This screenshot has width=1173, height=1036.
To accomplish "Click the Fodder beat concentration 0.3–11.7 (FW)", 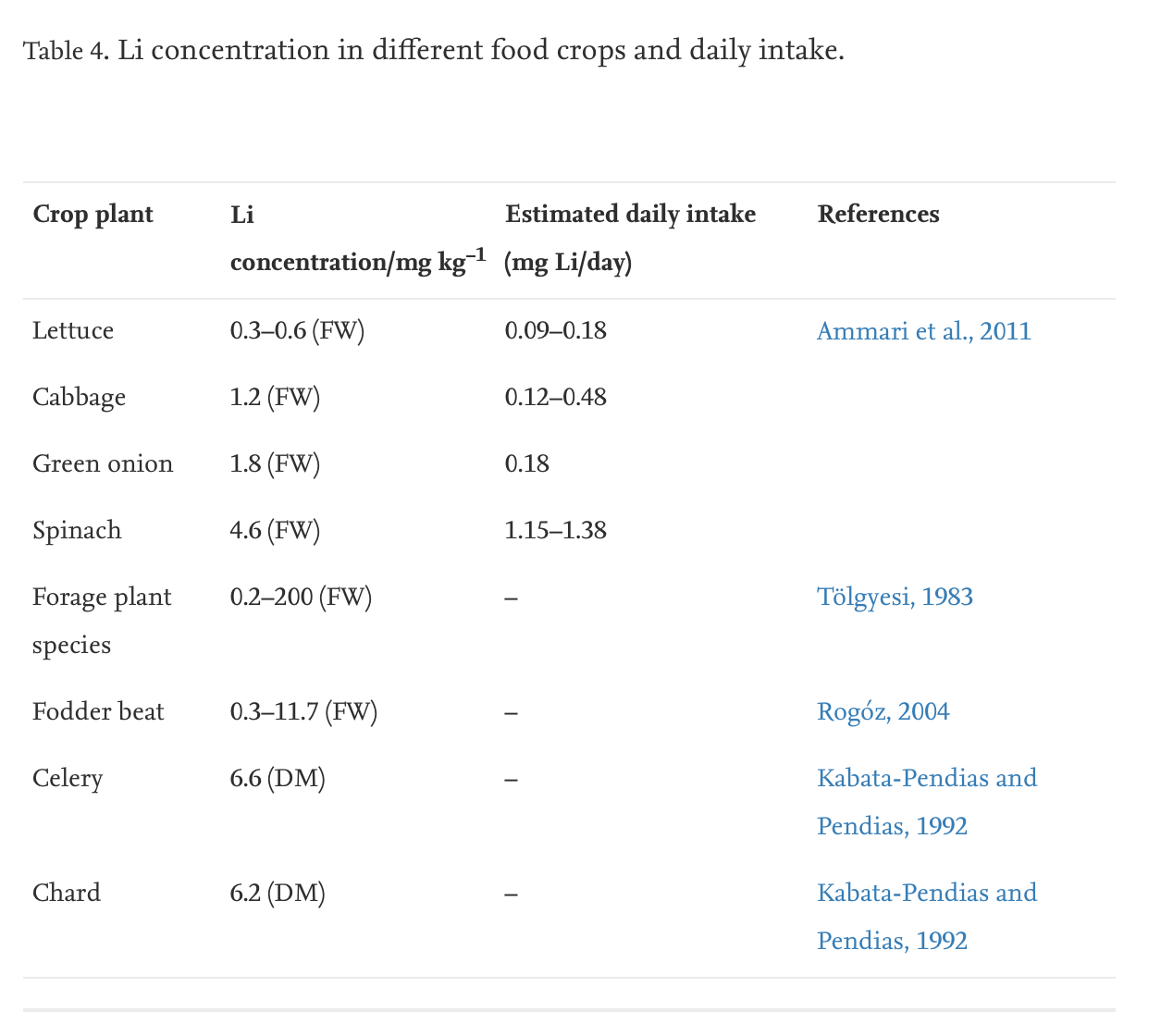I will tap(303, 711).
